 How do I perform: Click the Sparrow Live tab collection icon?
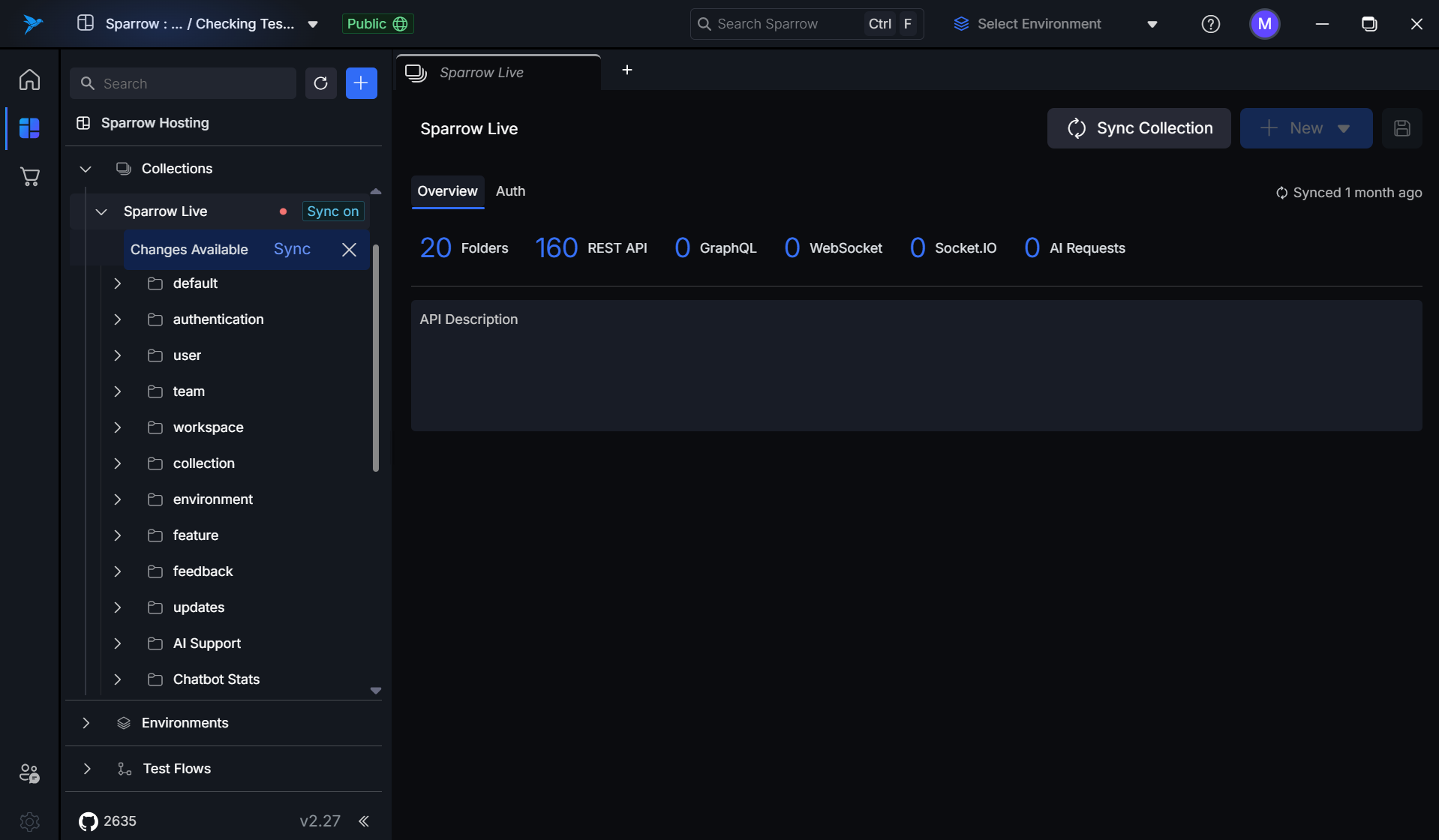(416, 73)
